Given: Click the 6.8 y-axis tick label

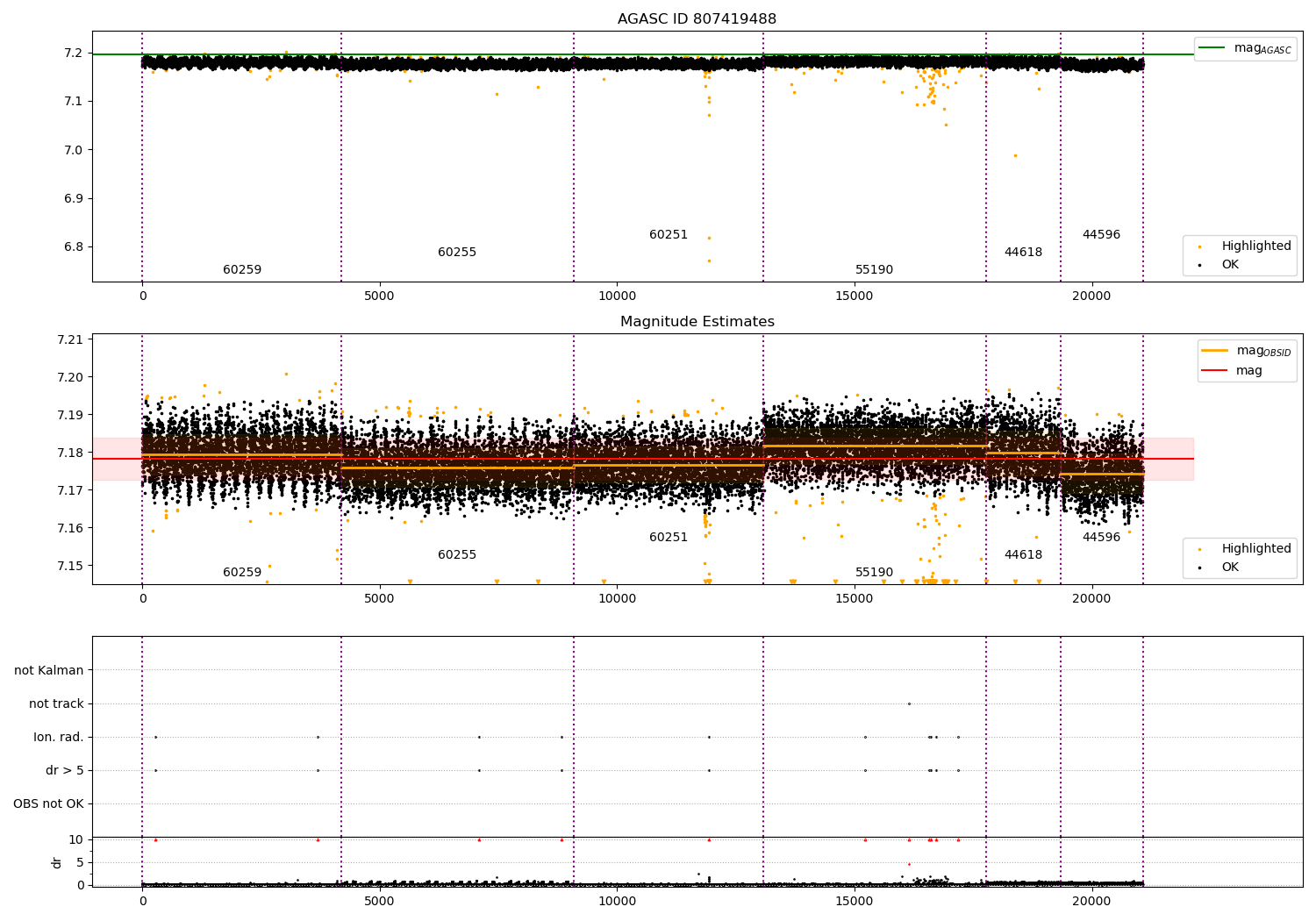Looking at the screenshot, I should [x=73, y=246].
